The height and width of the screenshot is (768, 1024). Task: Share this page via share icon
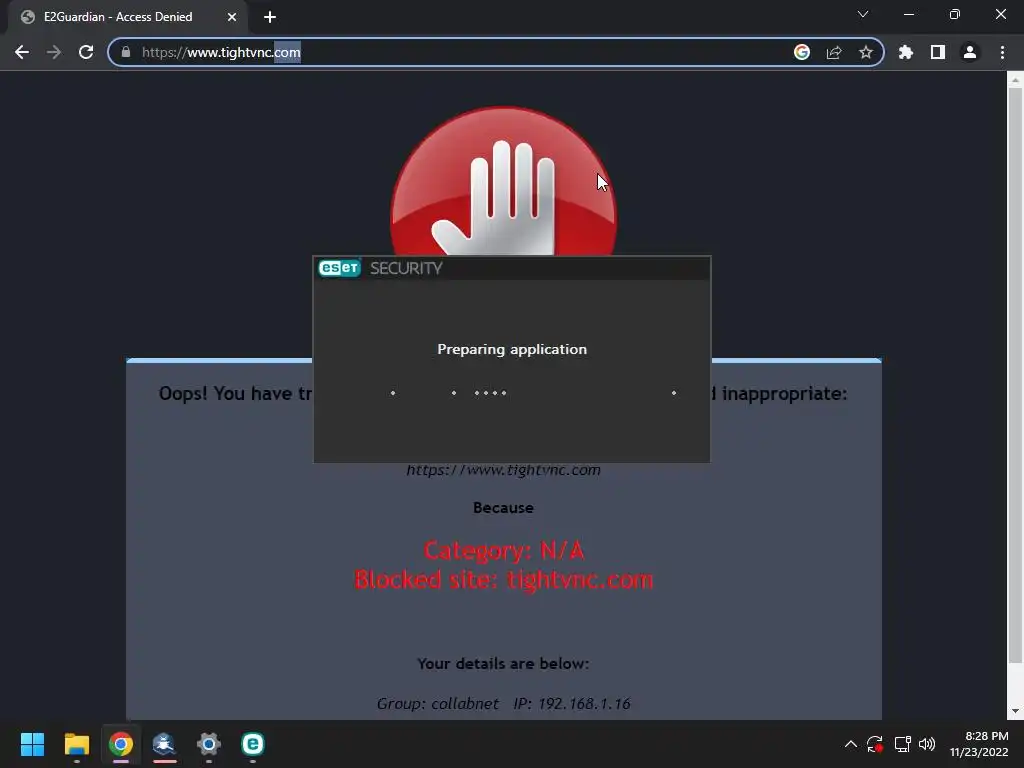pos(834,52)
